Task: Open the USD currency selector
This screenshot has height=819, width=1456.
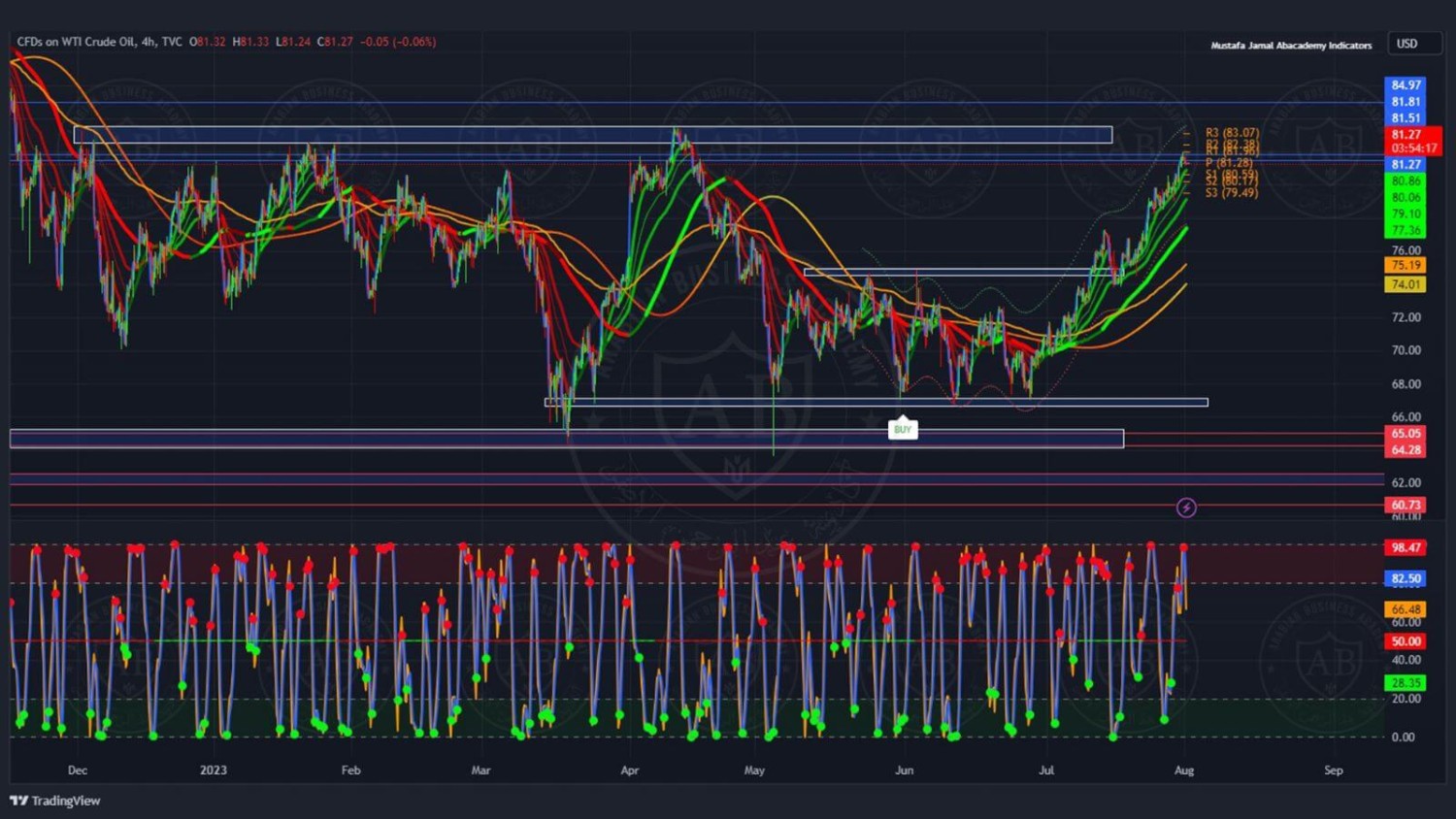Action: coord(1413,44)
